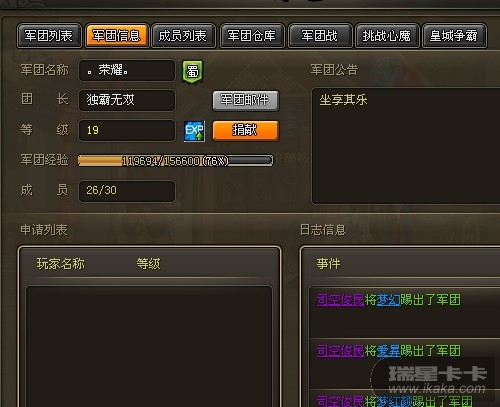Open the 挑战心魔 tab

click(x=387, y=36)
